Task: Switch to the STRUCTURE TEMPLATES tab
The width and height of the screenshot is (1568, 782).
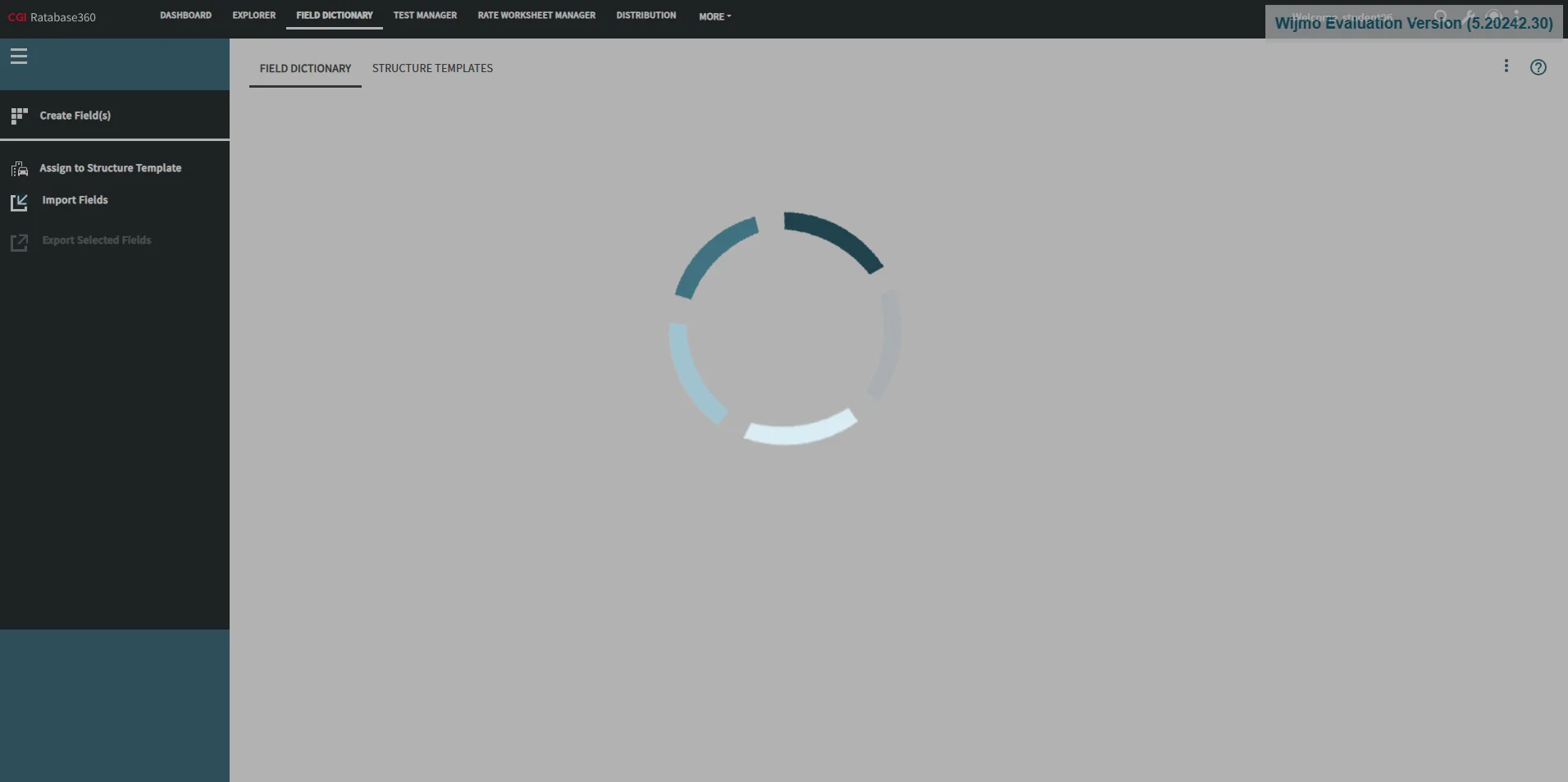Action: 432,68
